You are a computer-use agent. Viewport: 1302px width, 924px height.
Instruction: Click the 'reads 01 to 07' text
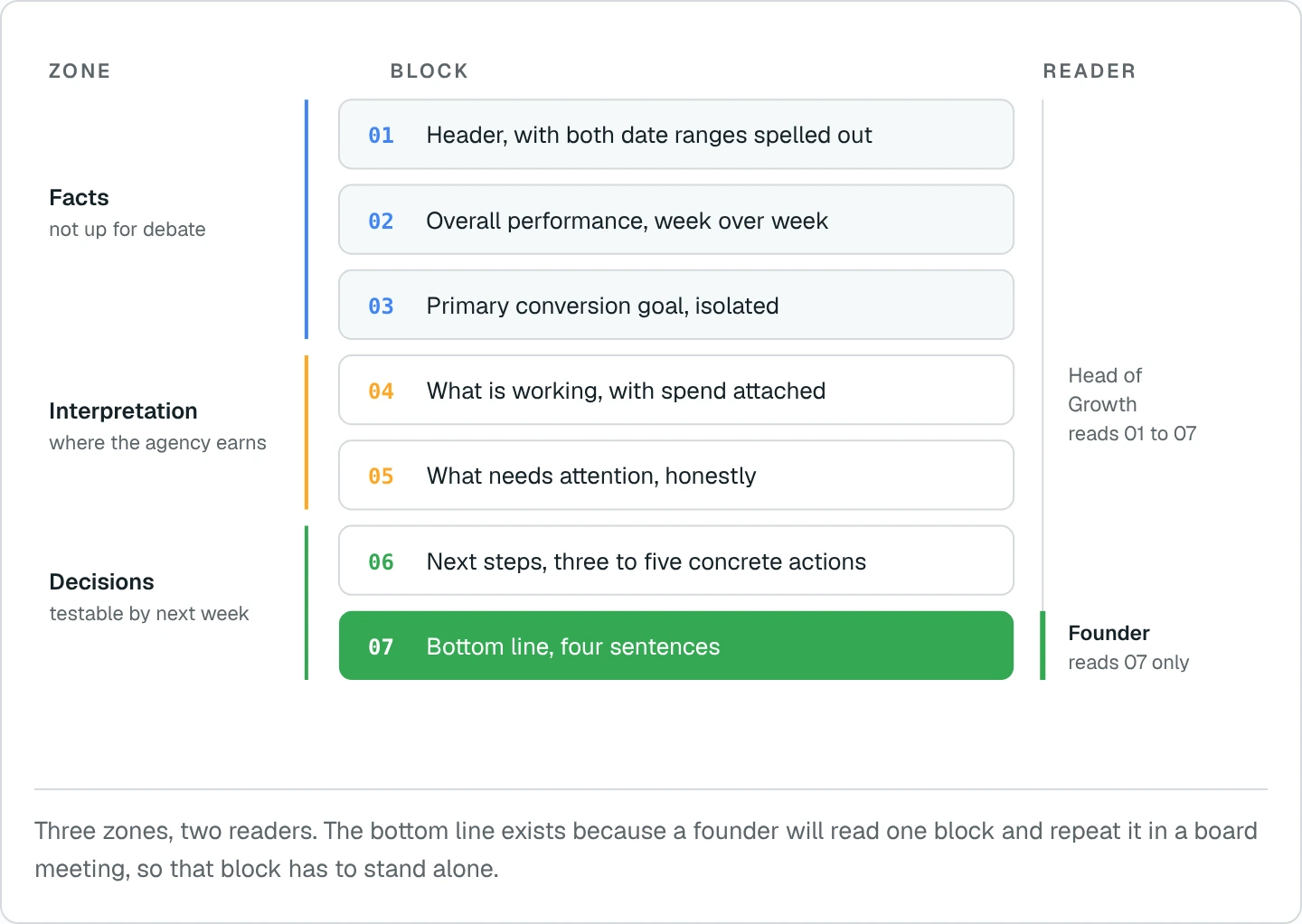coord(1132,434)
